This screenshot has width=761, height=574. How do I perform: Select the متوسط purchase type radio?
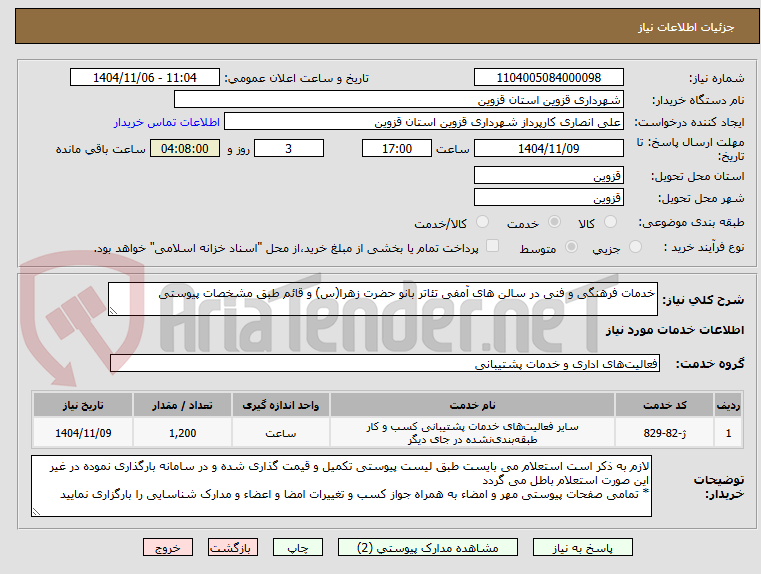(x=571, y=247)
